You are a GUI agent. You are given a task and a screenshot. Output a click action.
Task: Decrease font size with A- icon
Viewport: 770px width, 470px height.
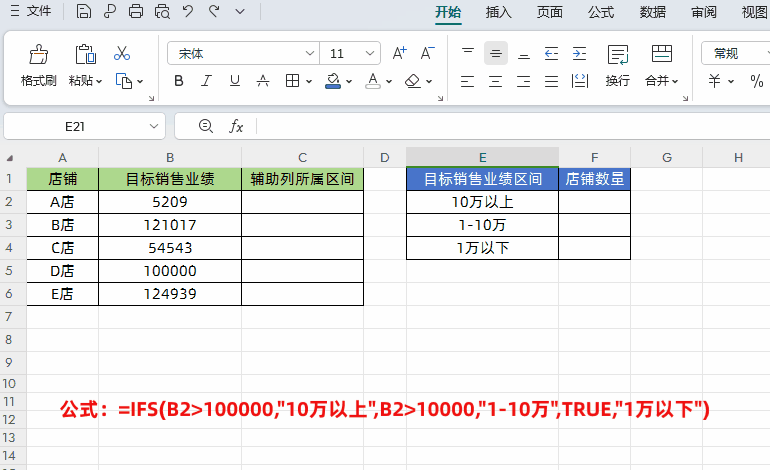coord(427,53)
